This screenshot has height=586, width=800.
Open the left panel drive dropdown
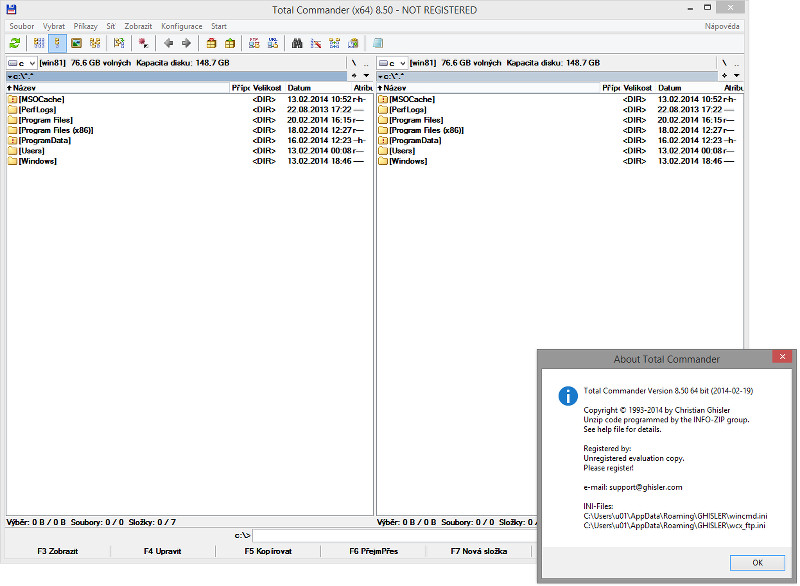point(21,63)
